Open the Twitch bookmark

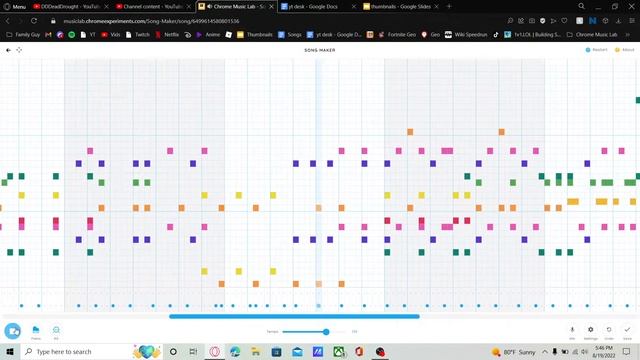138,35
